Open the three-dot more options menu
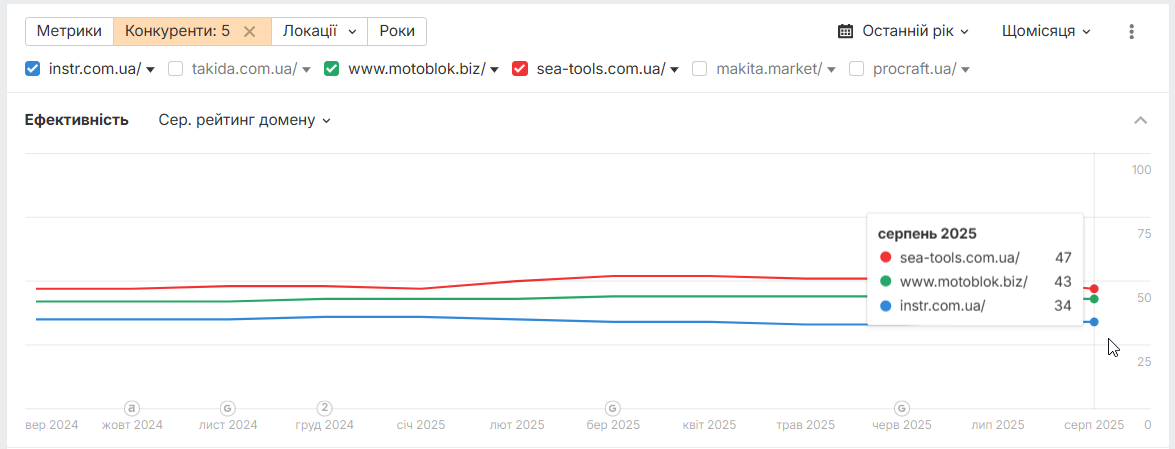Screen dimensions: 1175x449 coord(1132,31)
